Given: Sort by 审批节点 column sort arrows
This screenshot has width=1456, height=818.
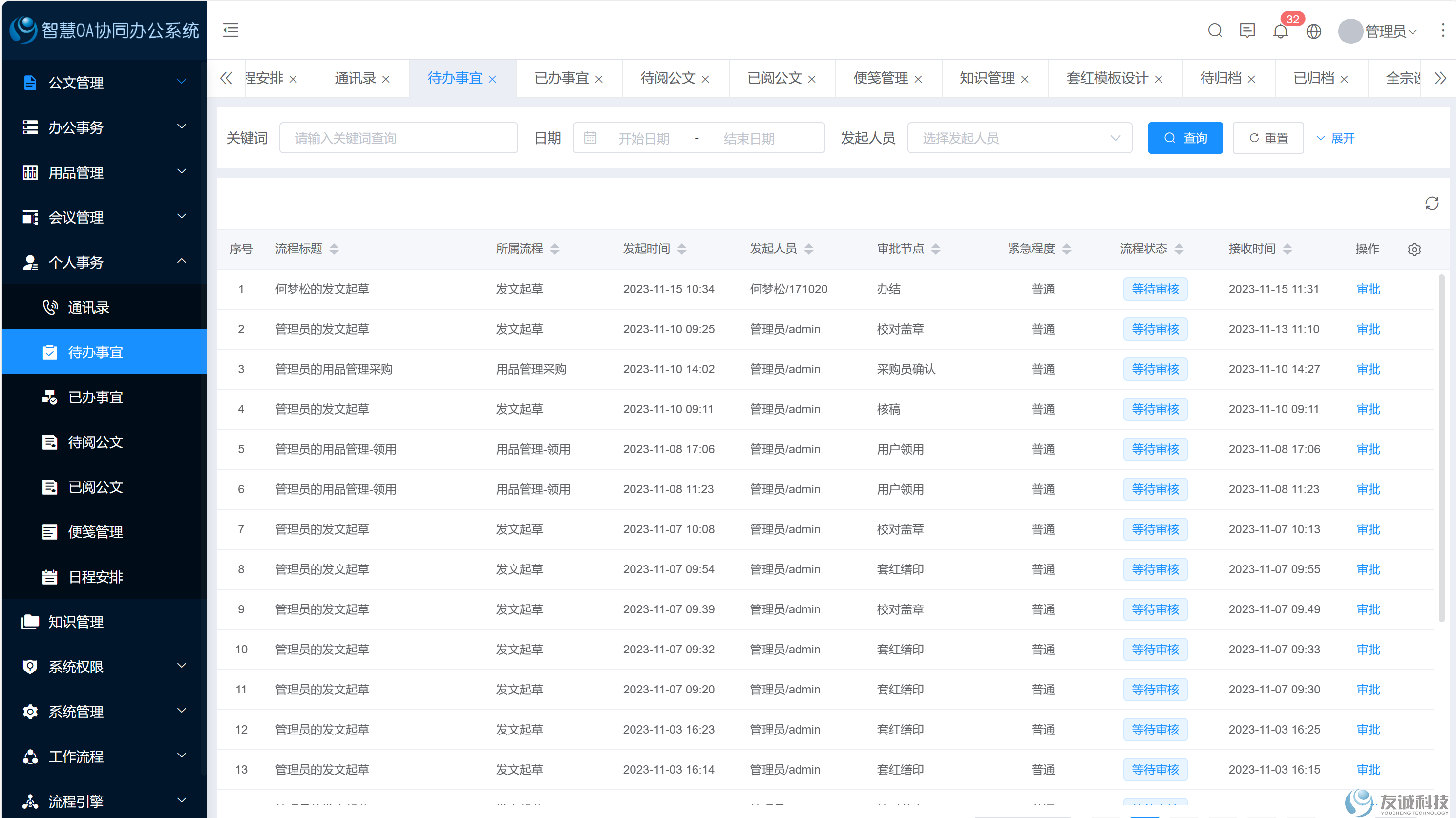Looking at the screenshot, I should (935, 249).
